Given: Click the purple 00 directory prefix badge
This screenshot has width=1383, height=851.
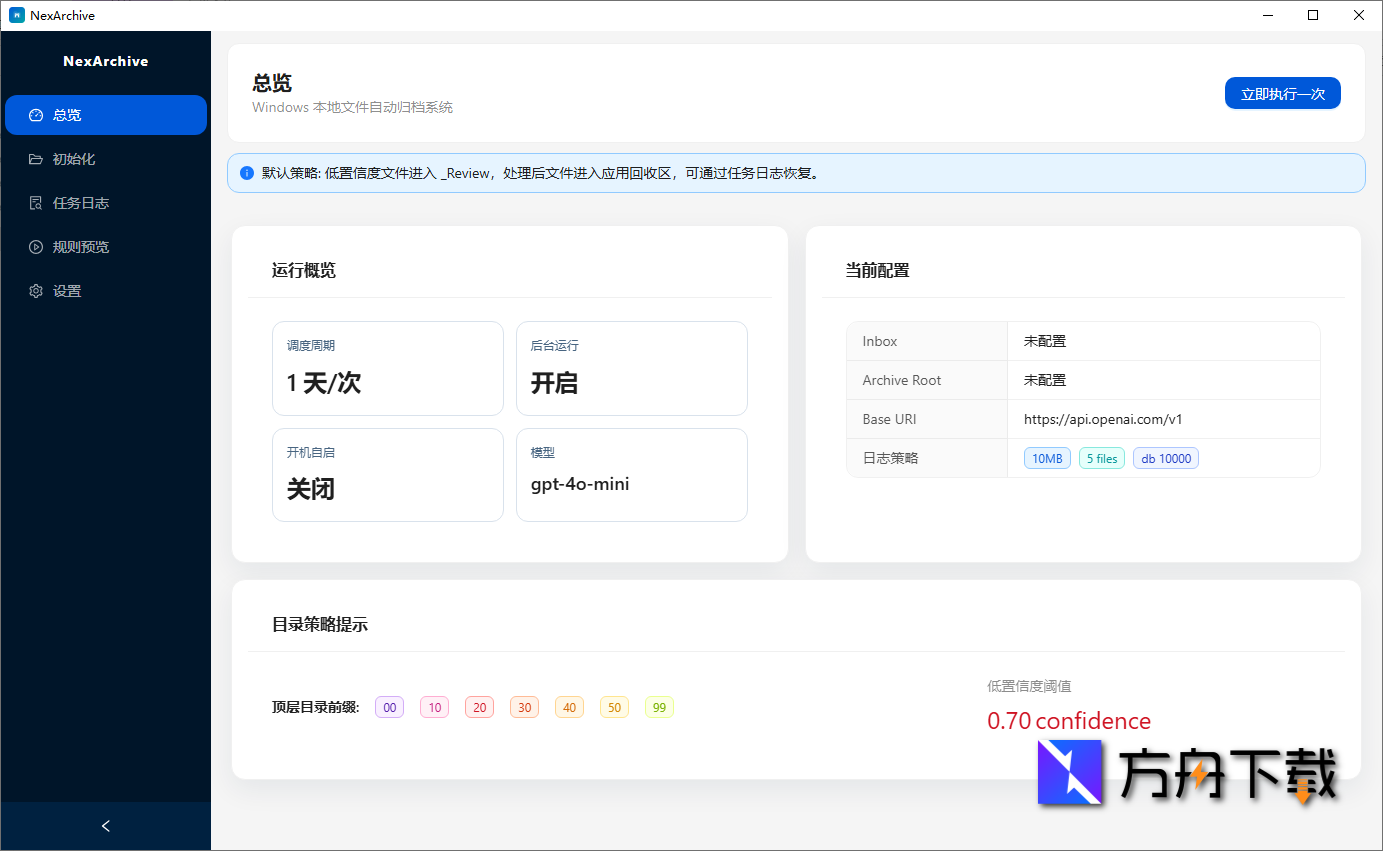Looking at the screenshot, I should point(389,707).
